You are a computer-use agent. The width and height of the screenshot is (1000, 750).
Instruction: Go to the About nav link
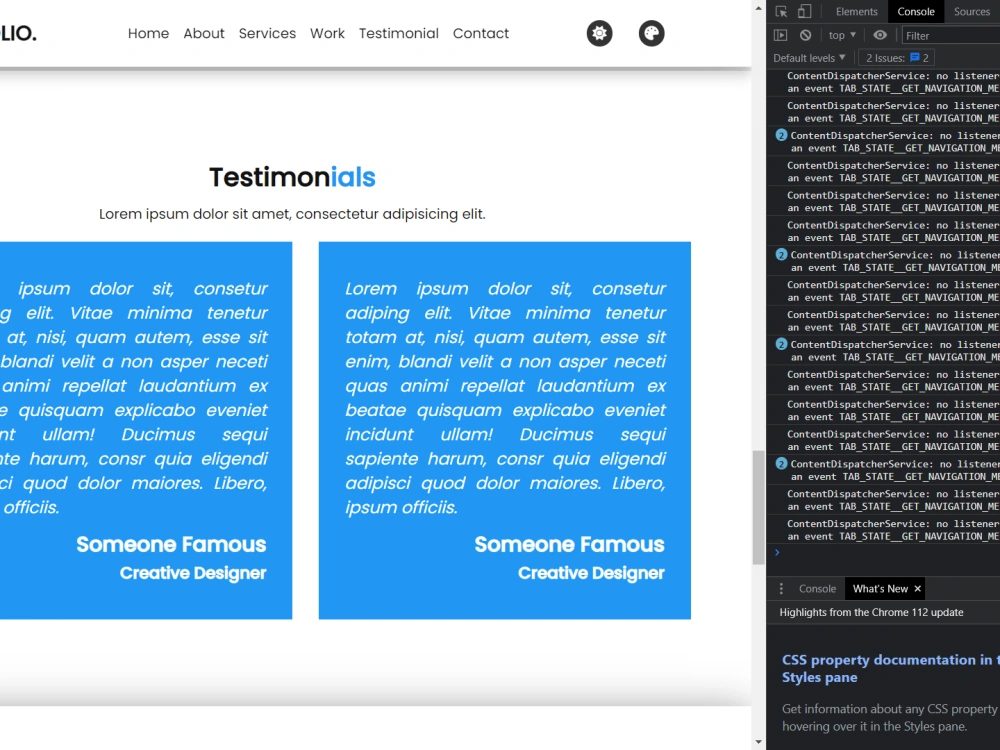[203, 33]
